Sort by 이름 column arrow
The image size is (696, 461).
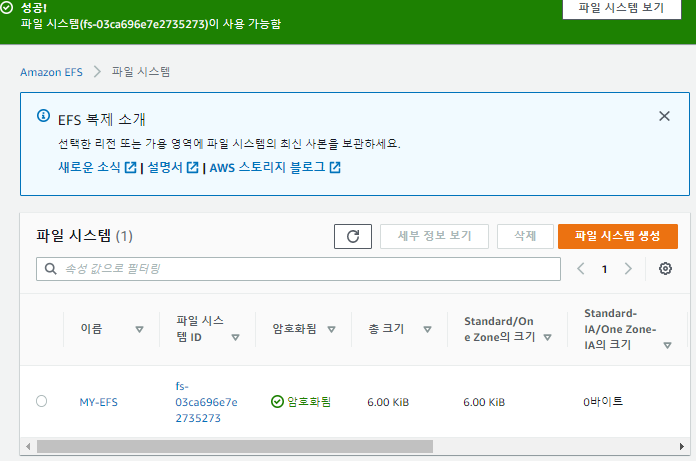pos(139,329)
